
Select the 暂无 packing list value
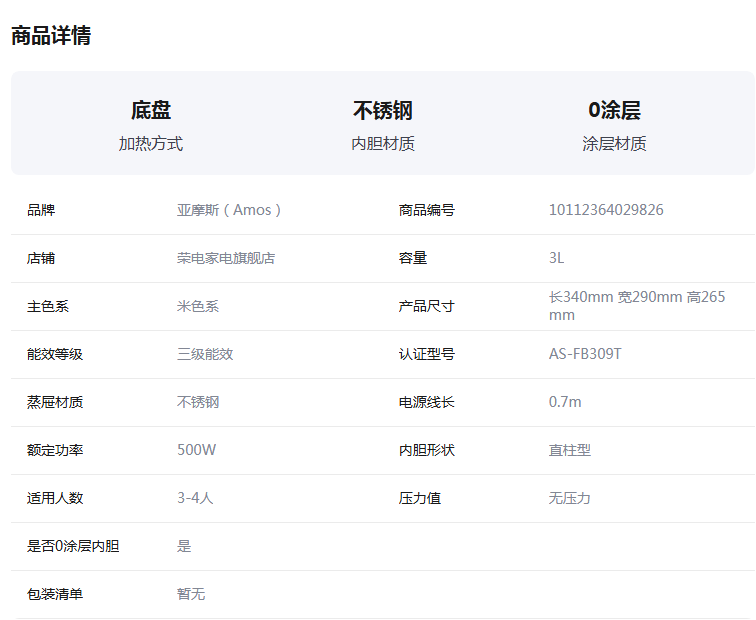(x=191, y=594)
